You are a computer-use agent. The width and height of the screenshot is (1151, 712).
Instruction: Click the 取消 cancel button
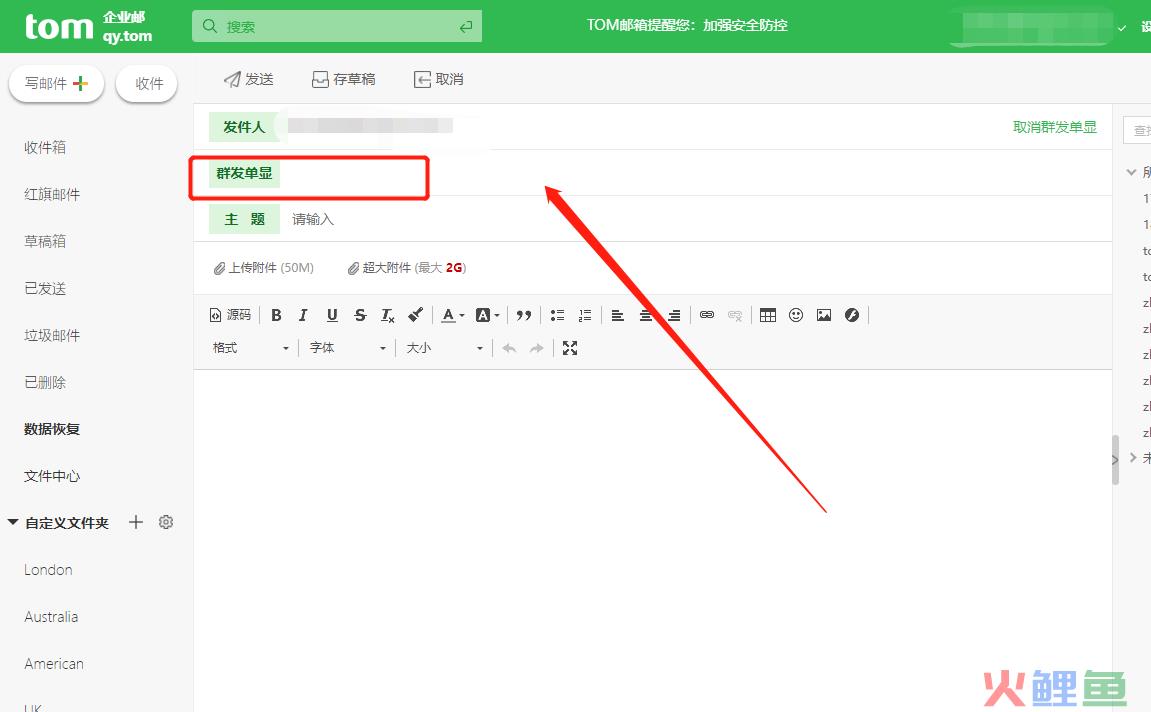pos(439,79)
